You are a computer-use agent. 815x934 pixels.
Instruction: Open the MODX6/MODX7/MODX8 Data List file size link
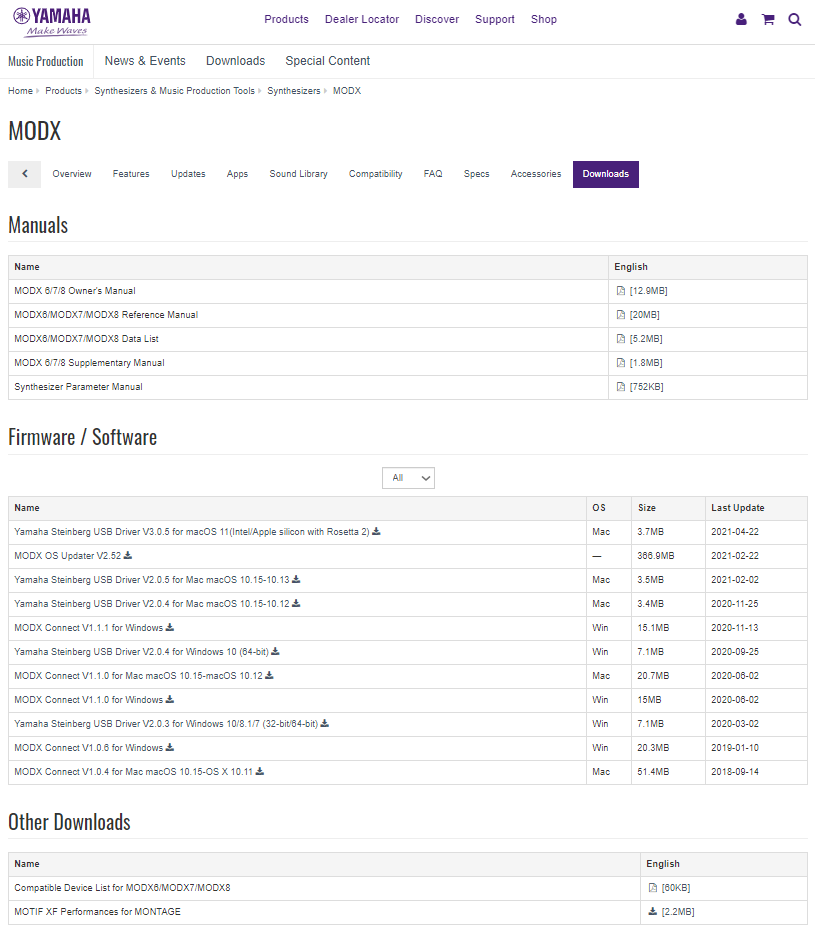[645, 339]
